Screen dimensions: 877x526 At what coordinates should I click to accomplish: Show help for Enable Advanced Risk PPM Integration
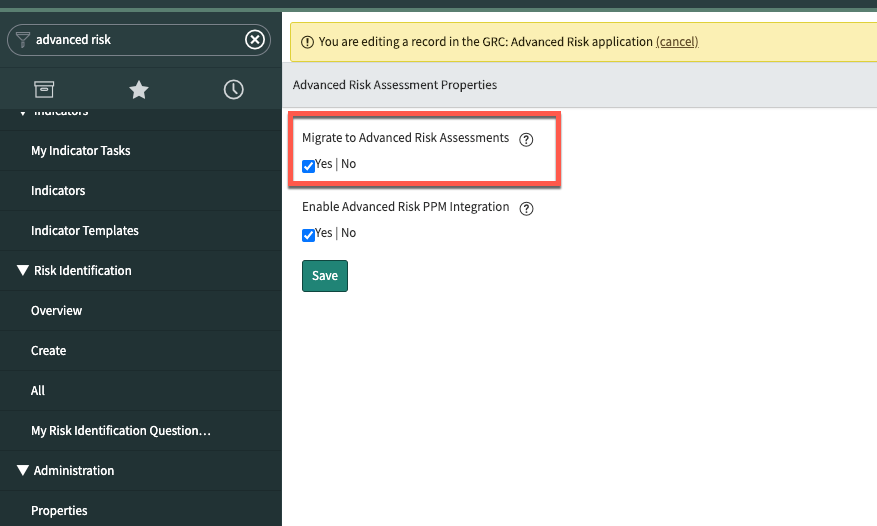click(526, 209)
